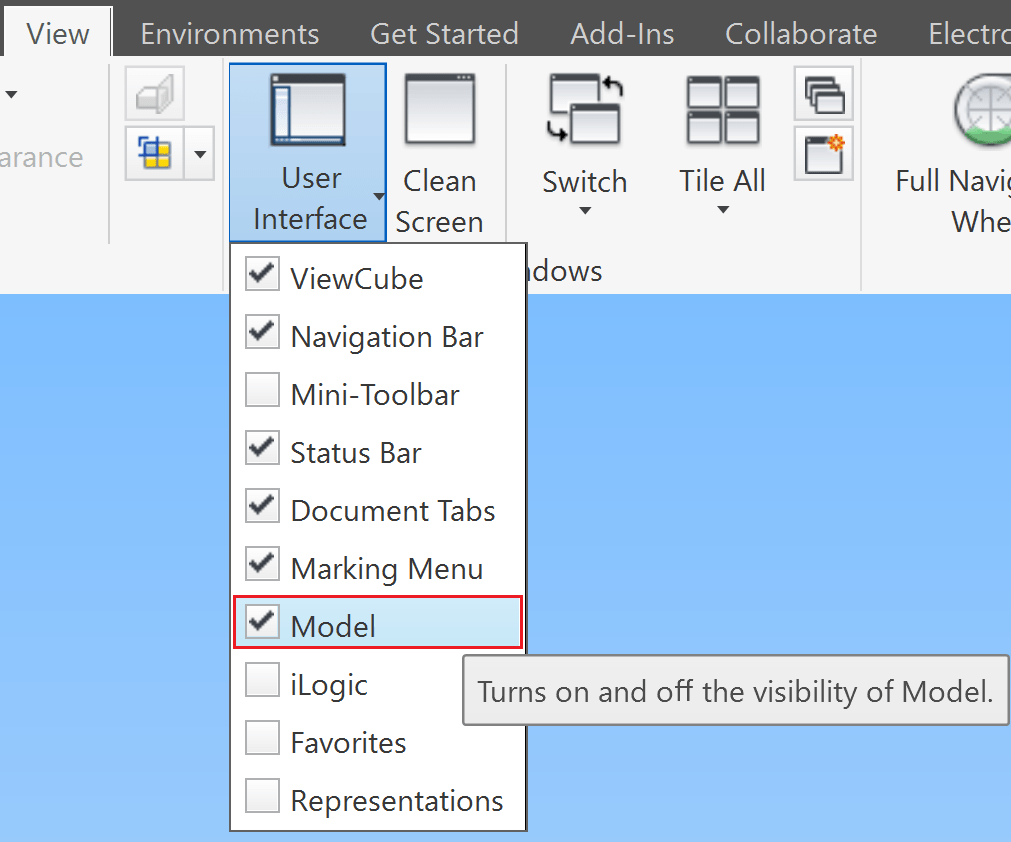Screen dimensions: 1011x842
Task: Click the ViewCube menu label
Action: pos(357,279)
